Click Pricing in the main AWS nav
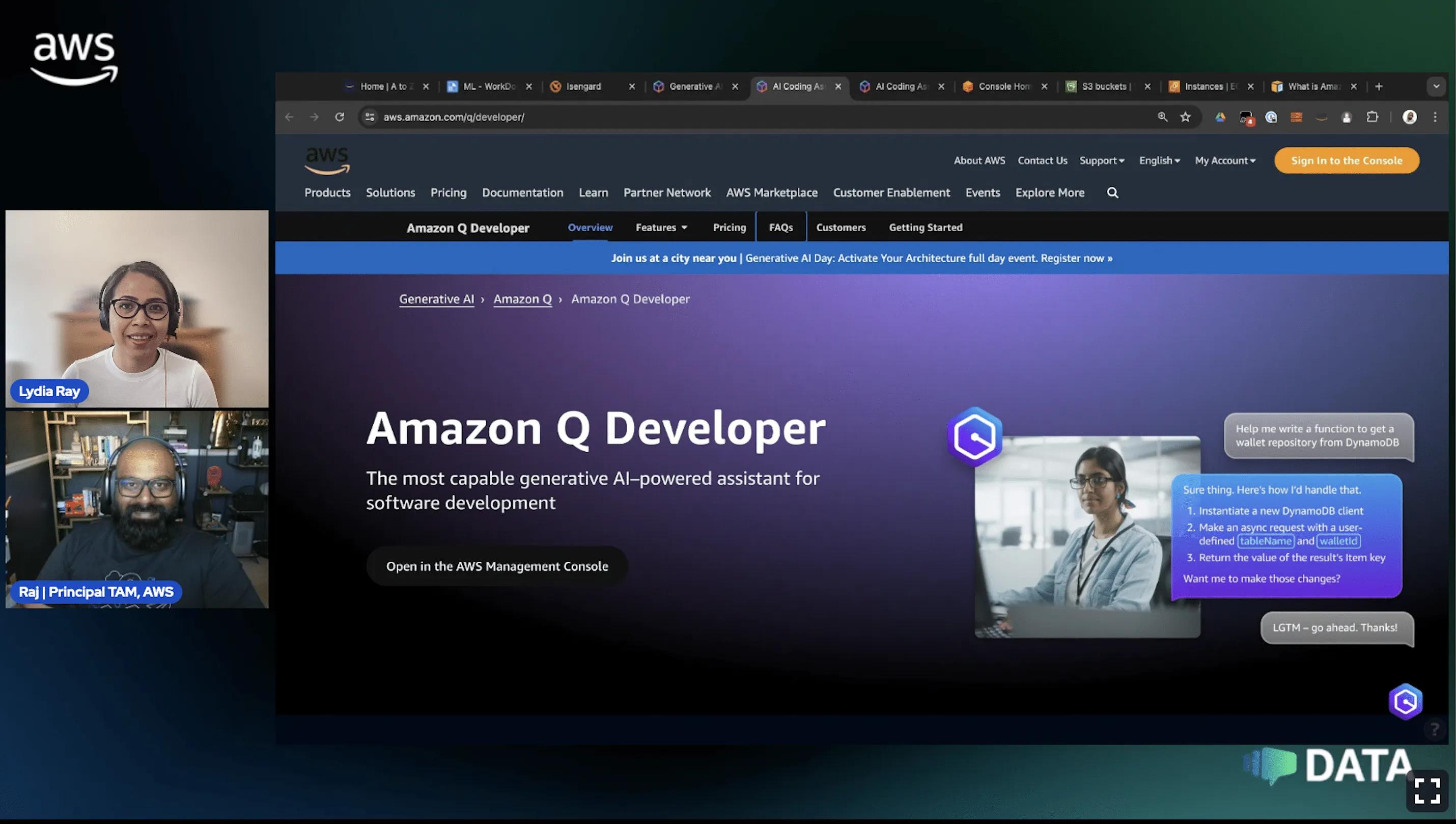This screenshot has height=824, width=1456. pyautogui.click(x=448, y=193)
